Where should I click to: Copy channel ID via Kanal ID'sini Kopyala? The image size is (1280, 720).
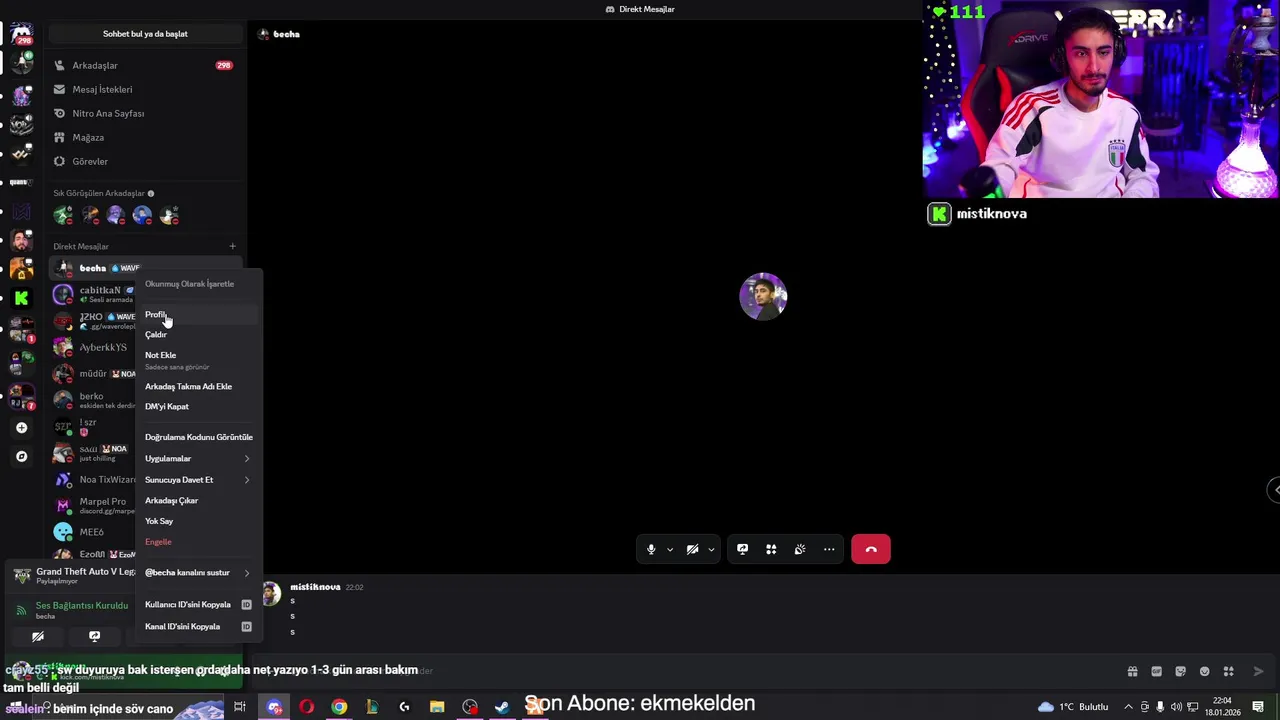199,626
